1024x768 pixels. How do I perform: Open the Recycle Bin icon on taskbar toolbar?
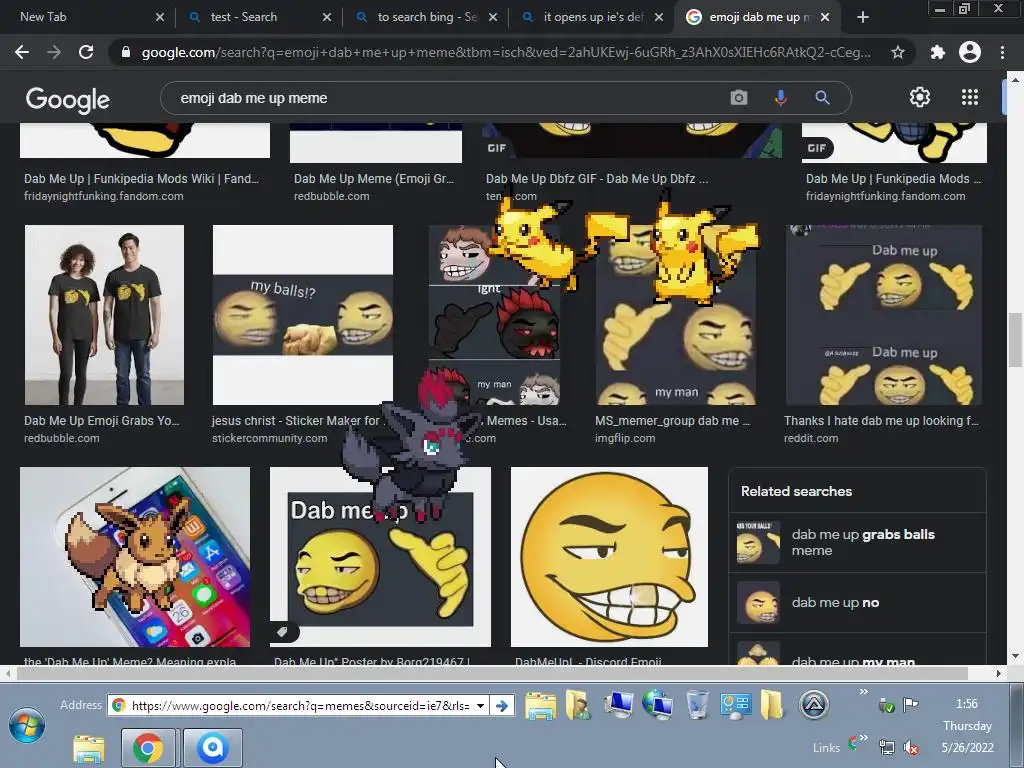(x=697, y=705)
